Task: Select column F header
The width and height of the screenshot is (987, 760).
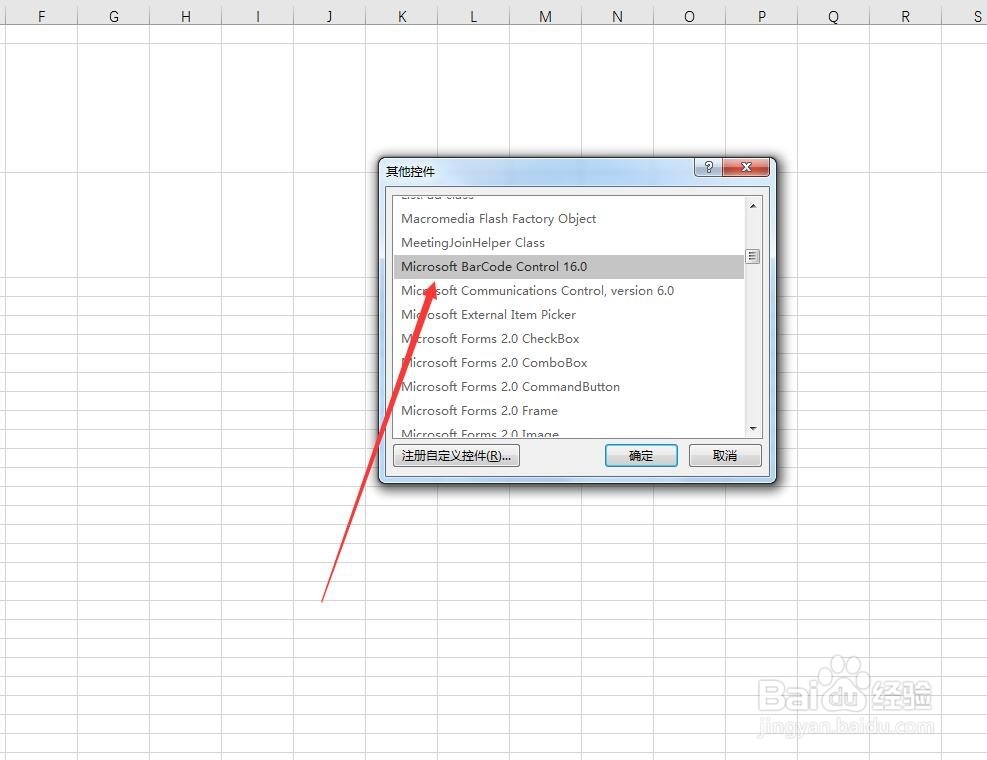Action: point(42,16)
